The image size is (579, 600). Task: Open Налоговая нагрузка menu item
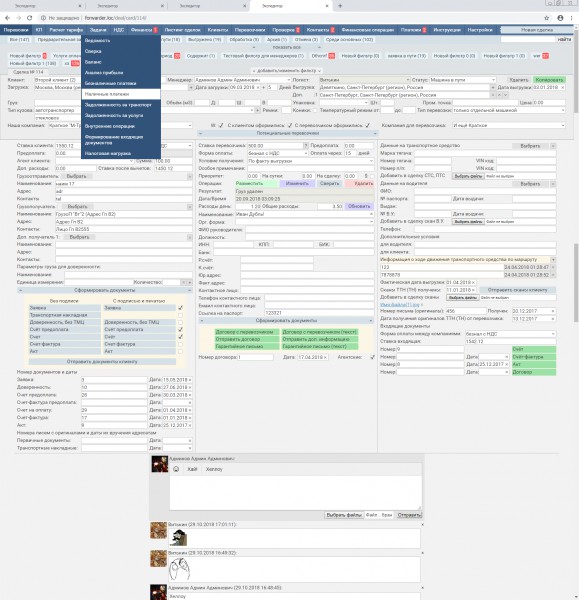121,153
